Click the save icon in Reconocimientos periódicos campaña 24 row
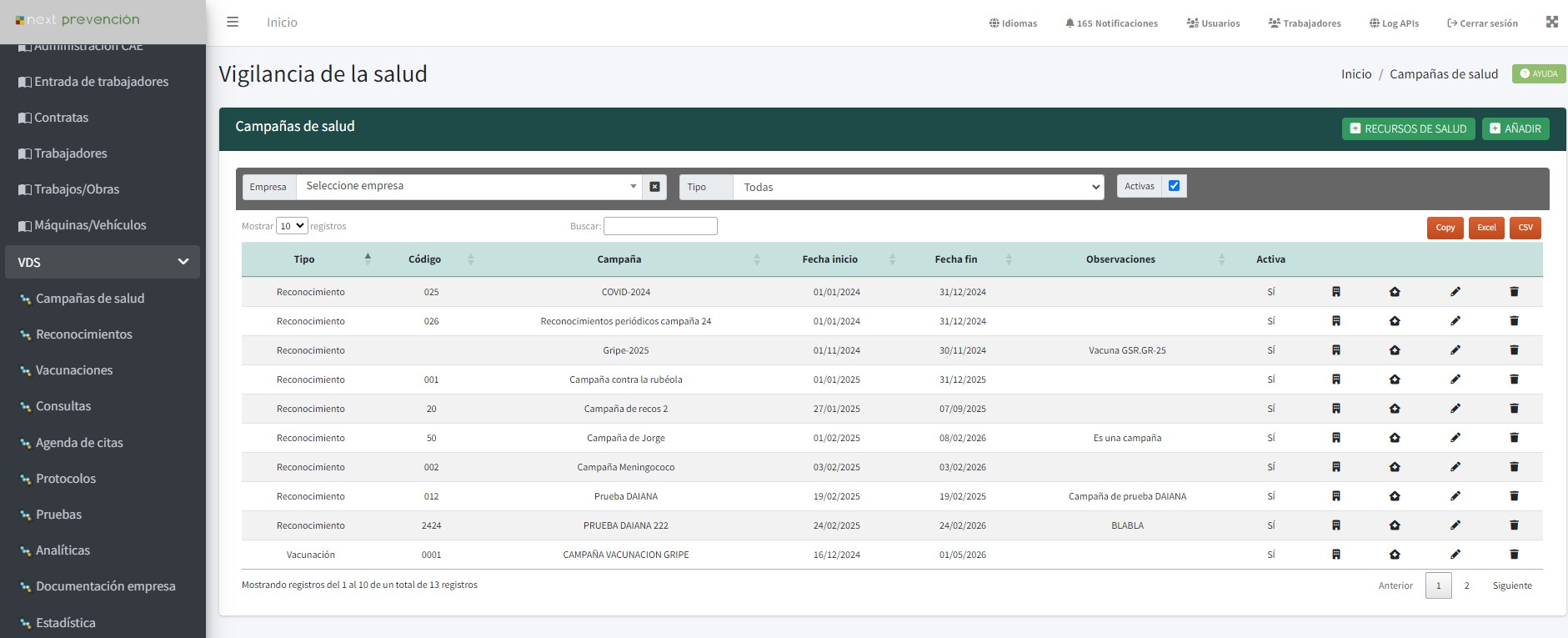 pos(1335,321)
